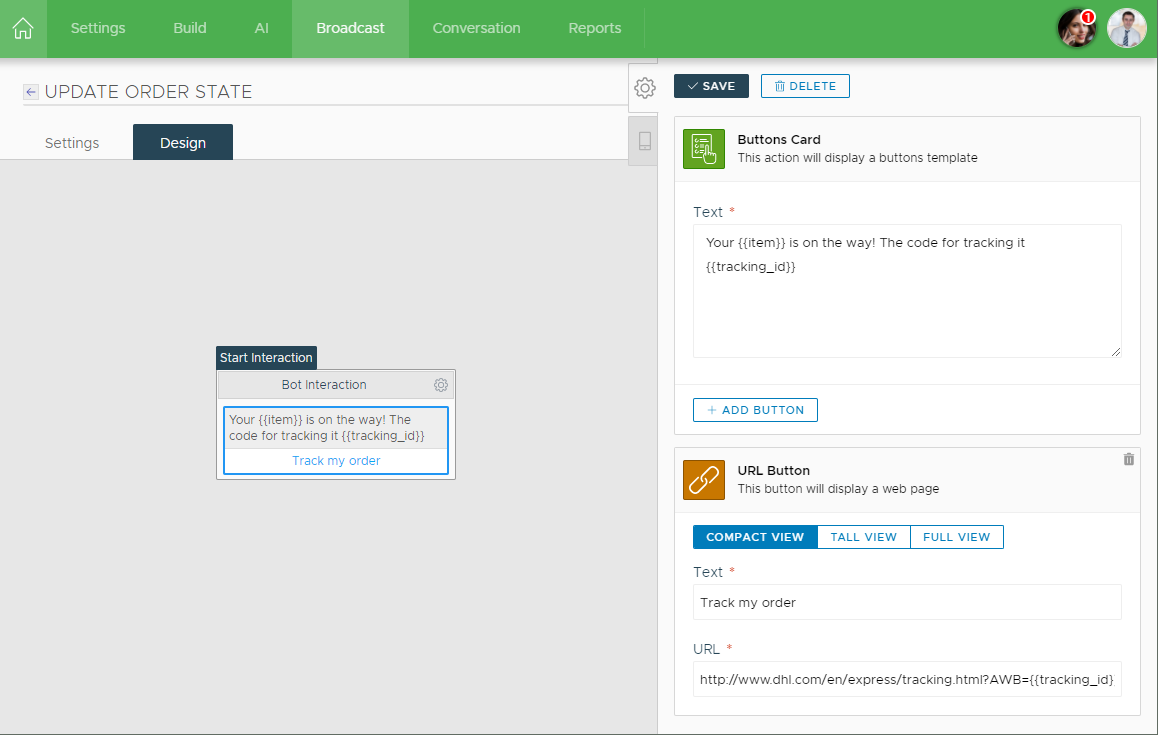Click the URL Button link icon
Screen dimensions: 1158x735
[704, 480]
